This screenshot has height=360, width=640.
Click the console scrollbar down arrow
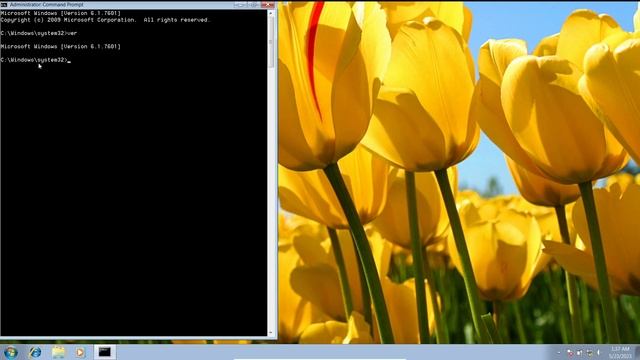[271, 333]
